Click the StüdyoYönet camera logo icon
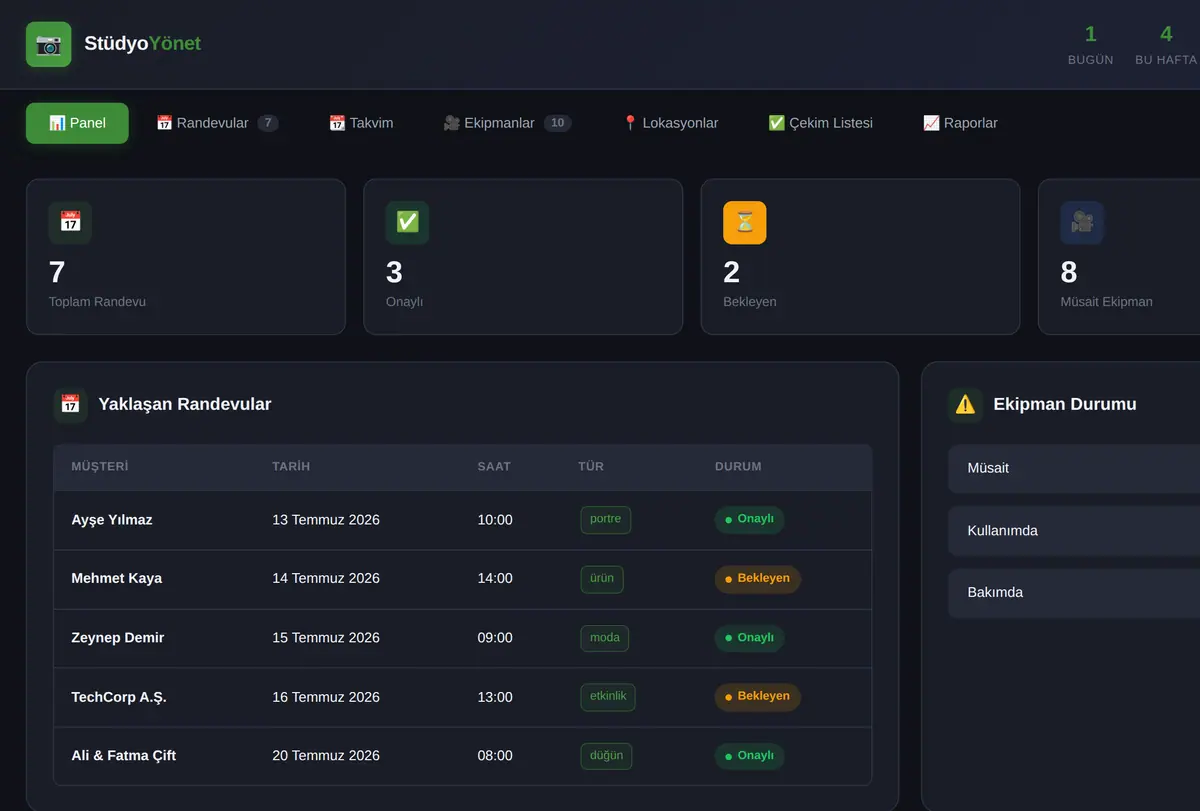Screen dimensions: 1200x811 click(x=48, y=44)
